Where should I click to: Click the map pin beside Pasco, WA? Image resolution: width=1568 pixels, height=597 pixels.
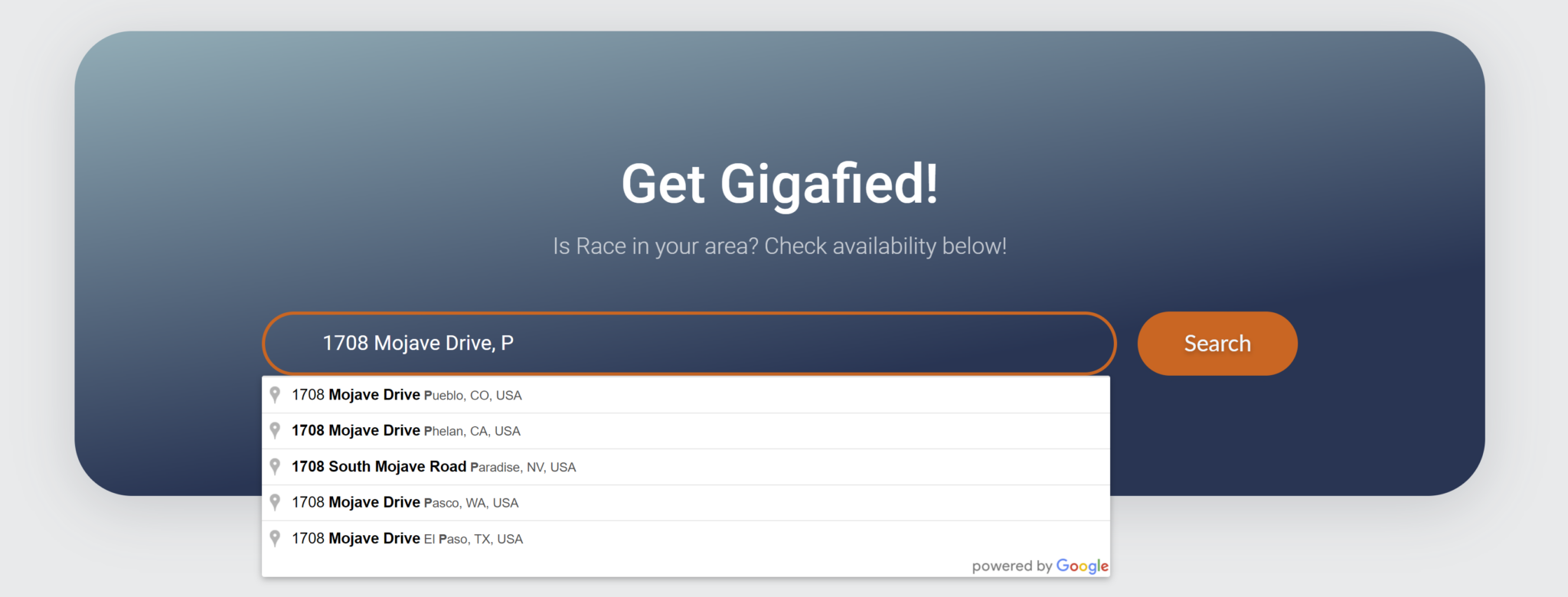[275, 503]
